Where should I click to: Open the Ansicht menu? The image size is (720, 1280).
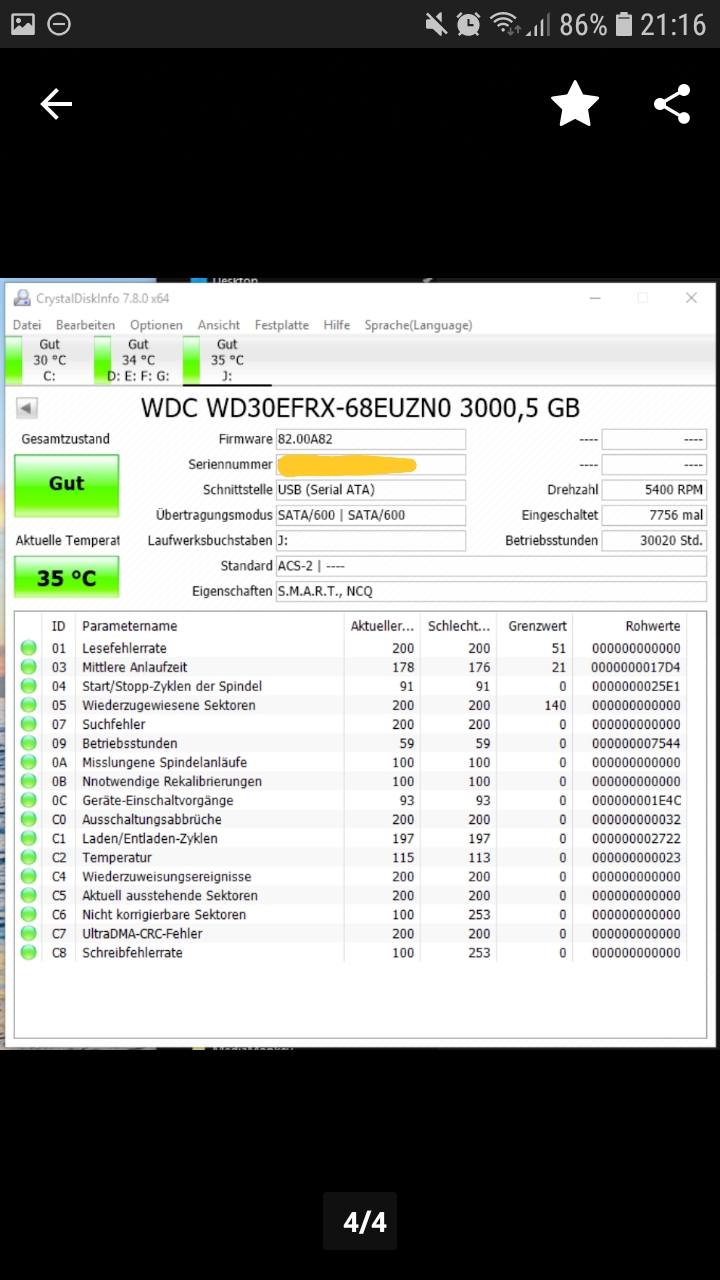coord(219,325)
